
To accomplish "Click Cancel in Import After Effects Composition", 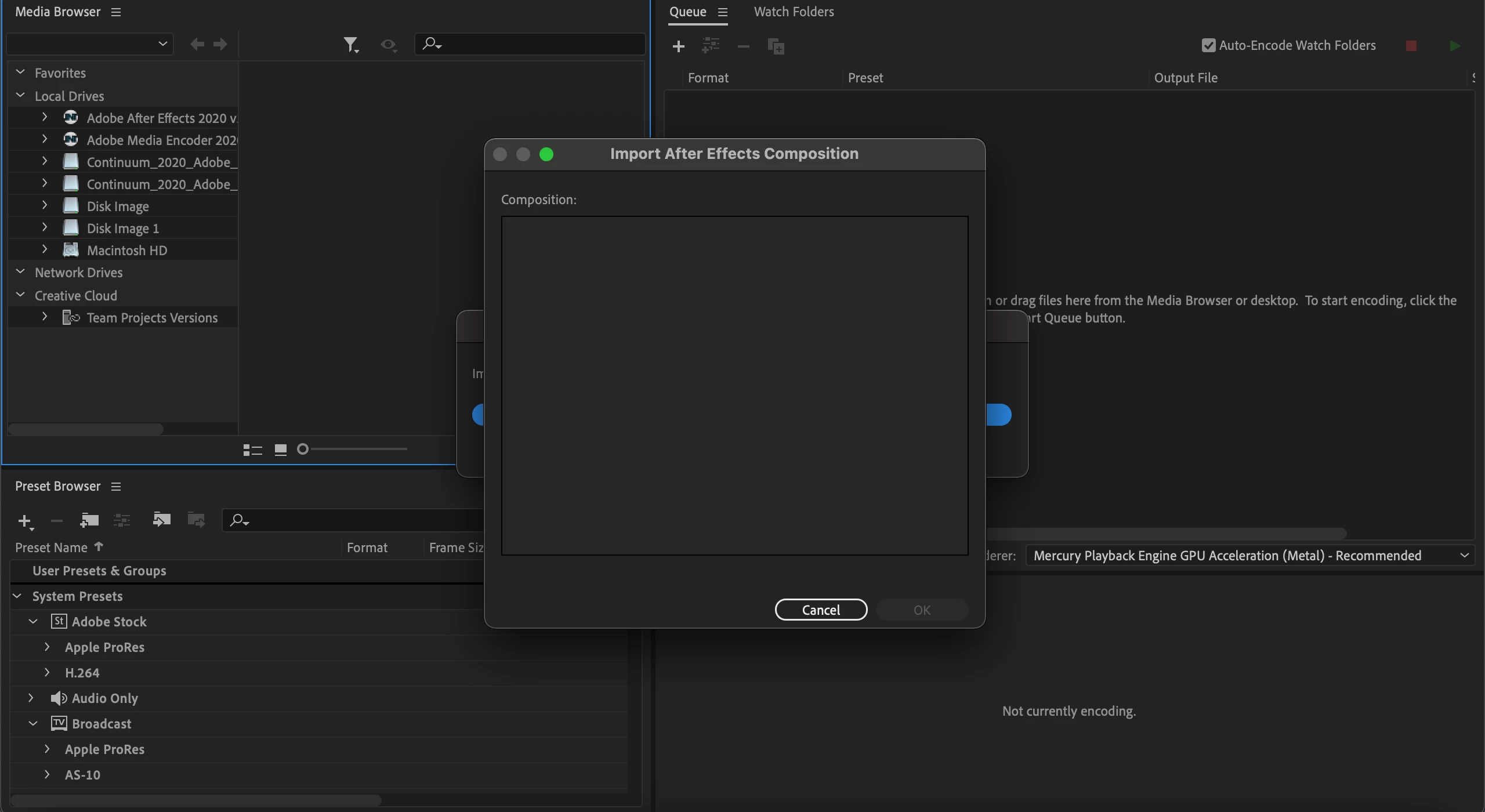I will [x=820, y=610].
